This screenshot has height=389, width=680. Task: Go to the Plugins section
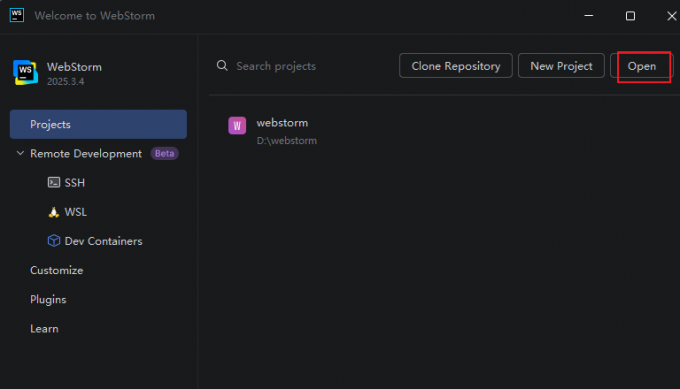coord(48,300)
